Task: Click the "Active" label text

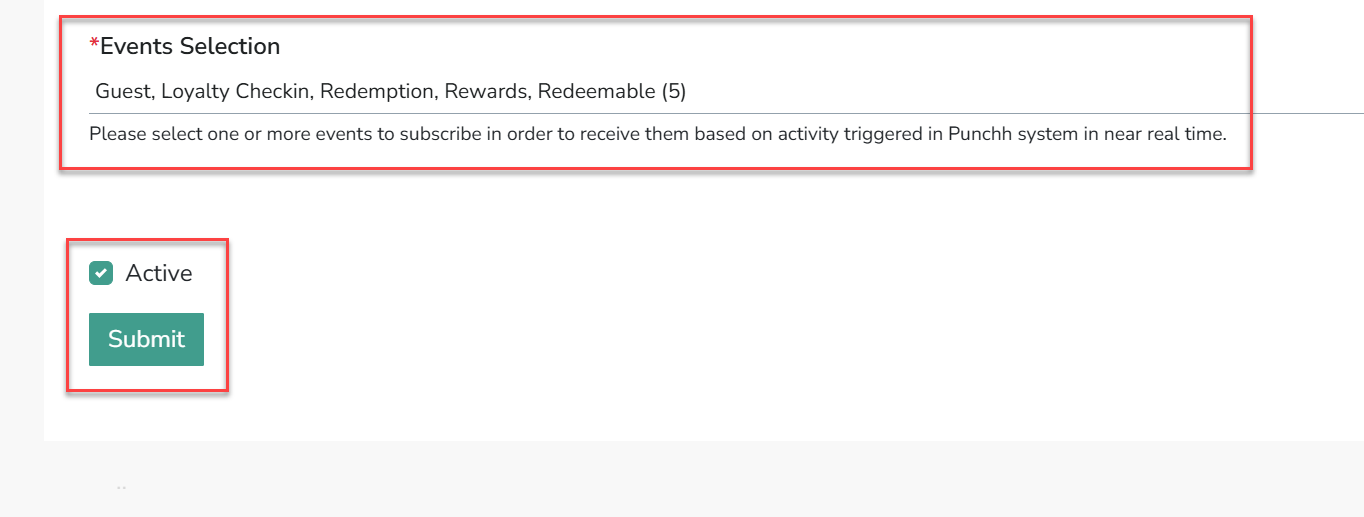Action: tap(159, 273)
